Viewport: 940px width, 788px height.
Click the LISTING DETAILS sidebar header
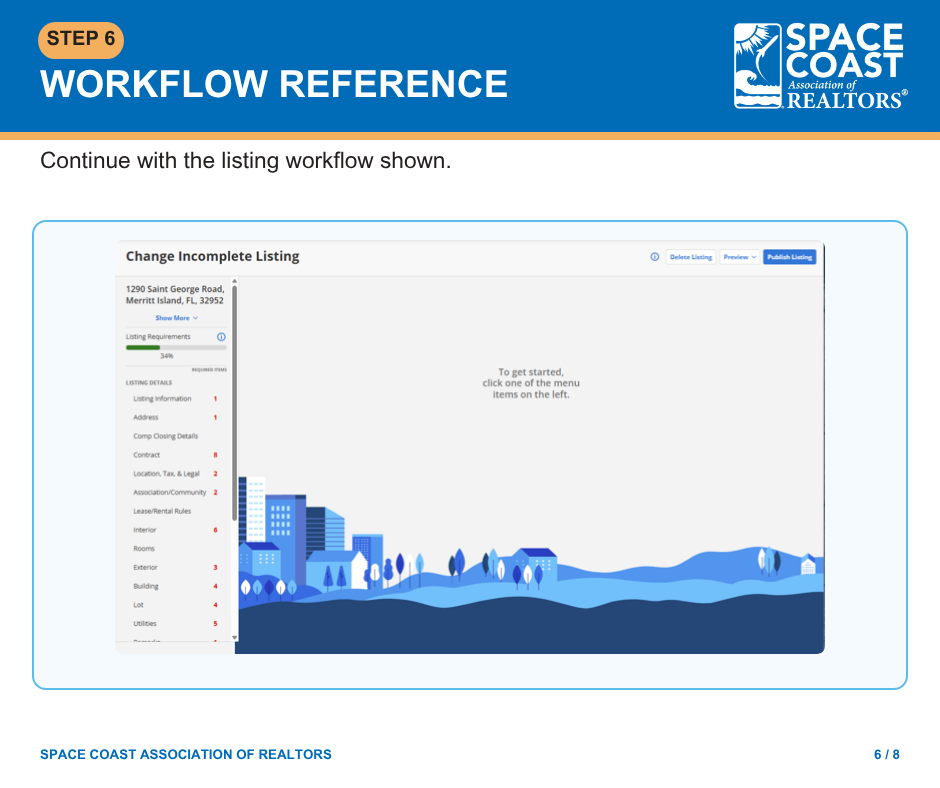pos(149,383)
